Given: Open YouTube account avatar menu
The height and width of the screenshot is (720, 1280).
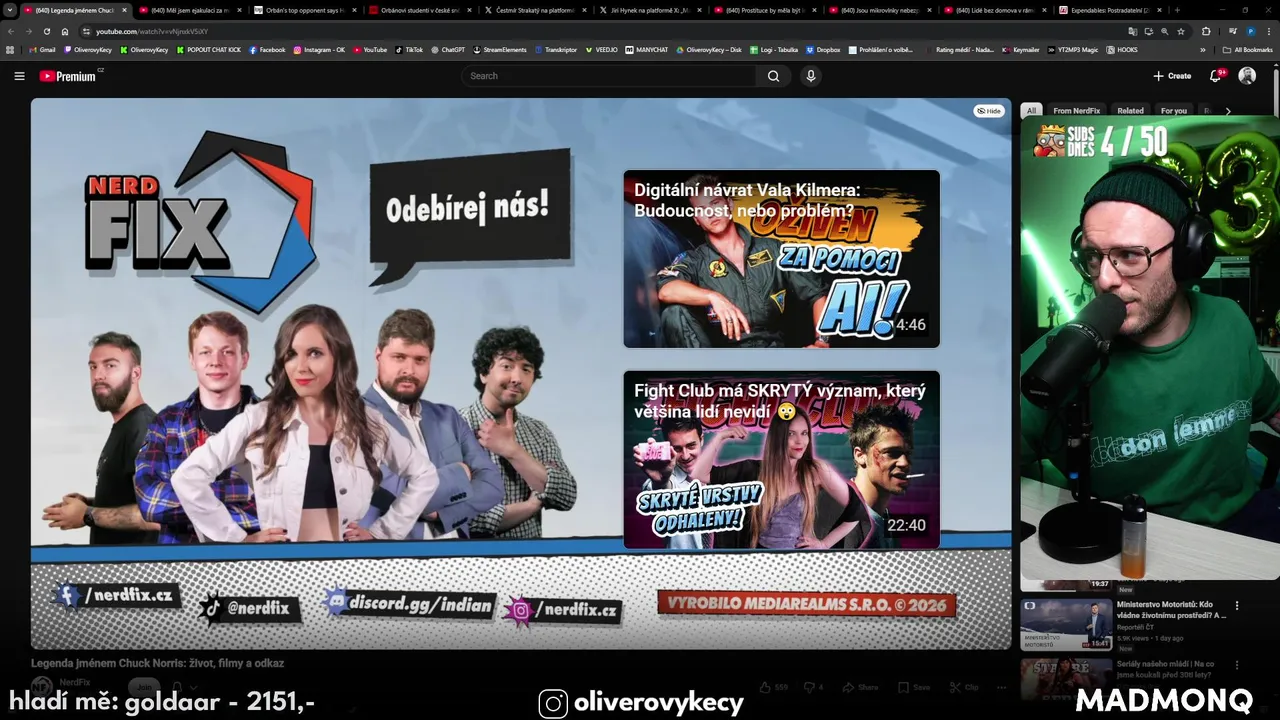Looking at the screenshot, I should click(x=1247, y=76).
